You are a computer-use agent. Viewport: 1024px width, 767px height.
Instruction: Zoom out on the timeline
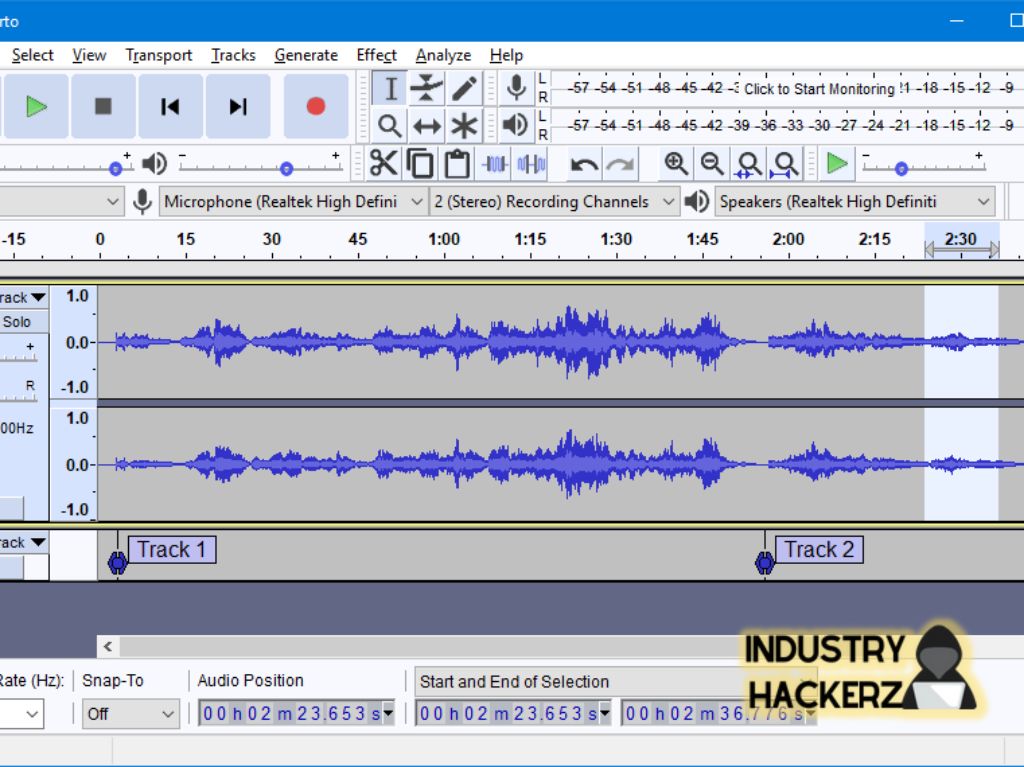click(x=712, y=163)
